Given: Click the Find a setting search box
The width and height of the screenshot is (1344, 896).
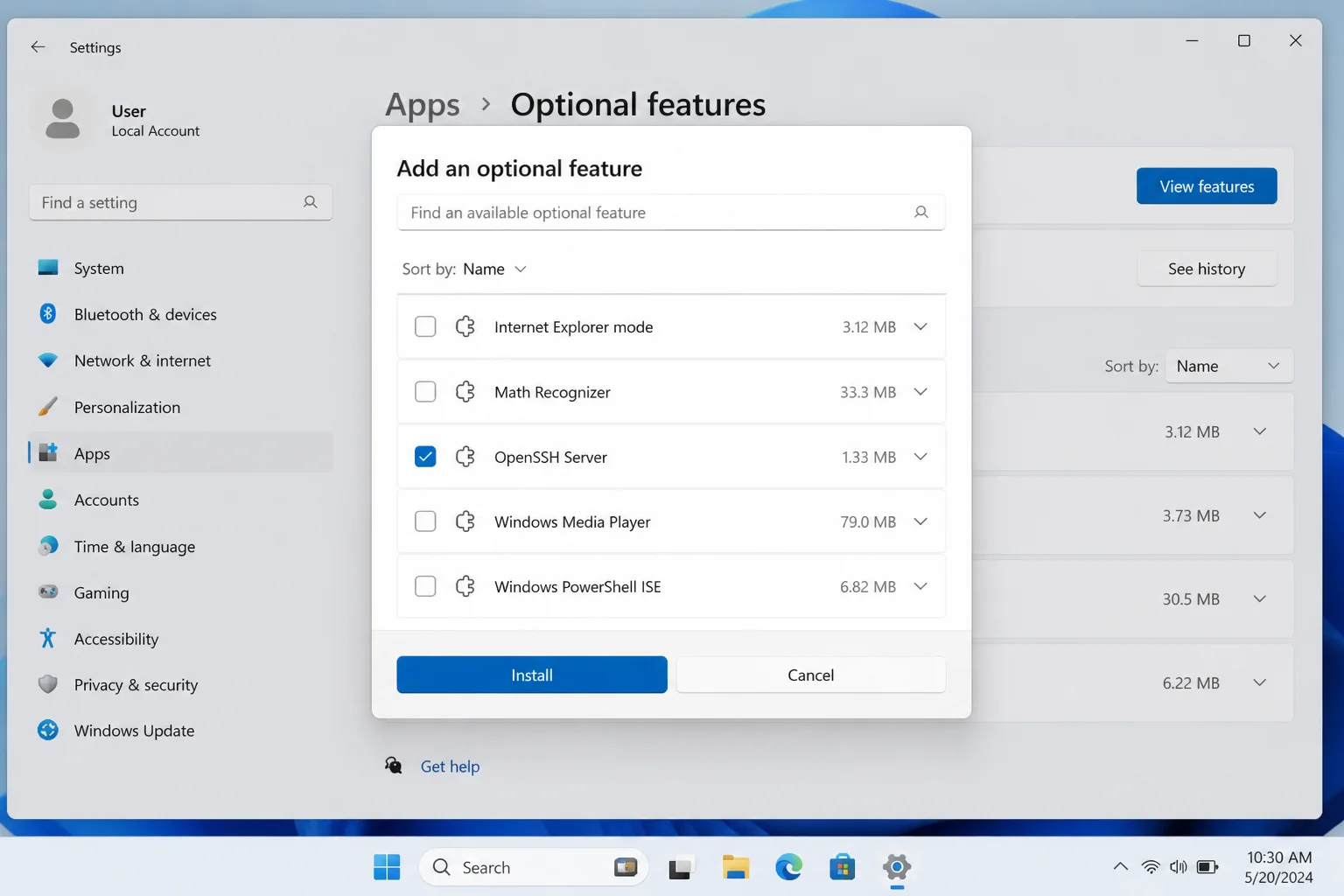Looking at the screenshot, I should (181, 202).
